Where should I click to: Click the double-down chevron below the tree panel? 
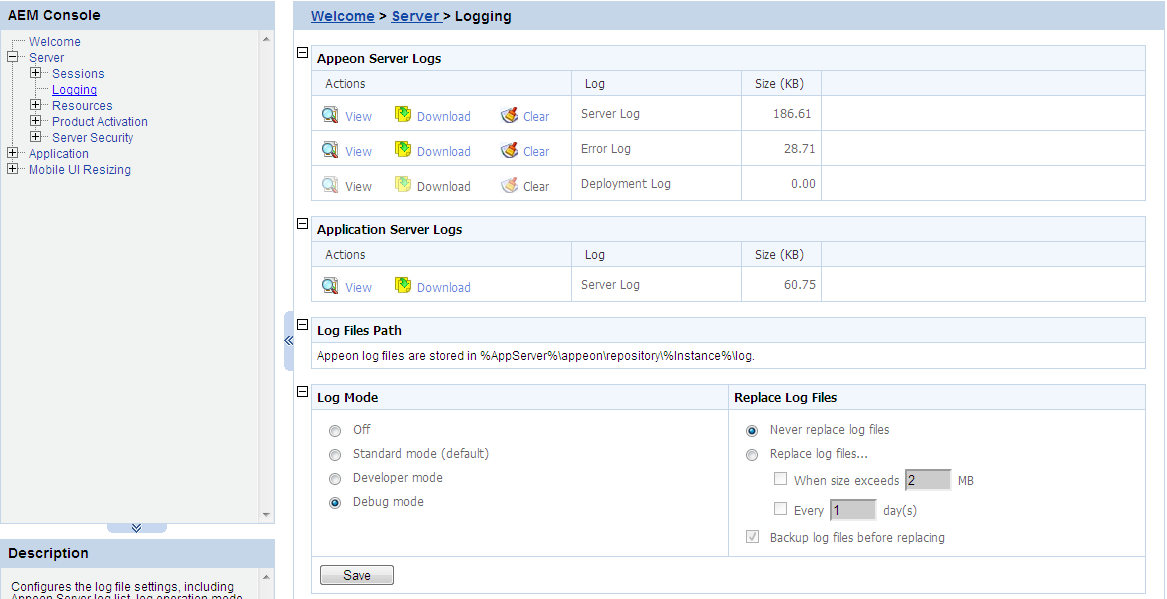[x=137, y=528]
